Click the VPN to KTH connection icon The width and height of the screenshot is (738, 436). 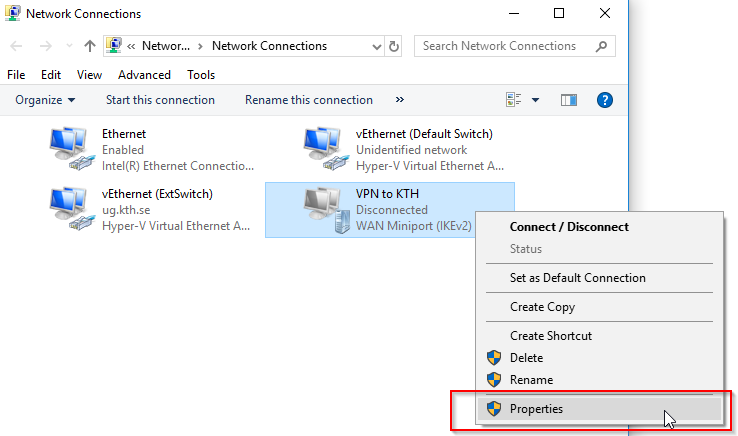pyautogui.click(x=325, y=206)
